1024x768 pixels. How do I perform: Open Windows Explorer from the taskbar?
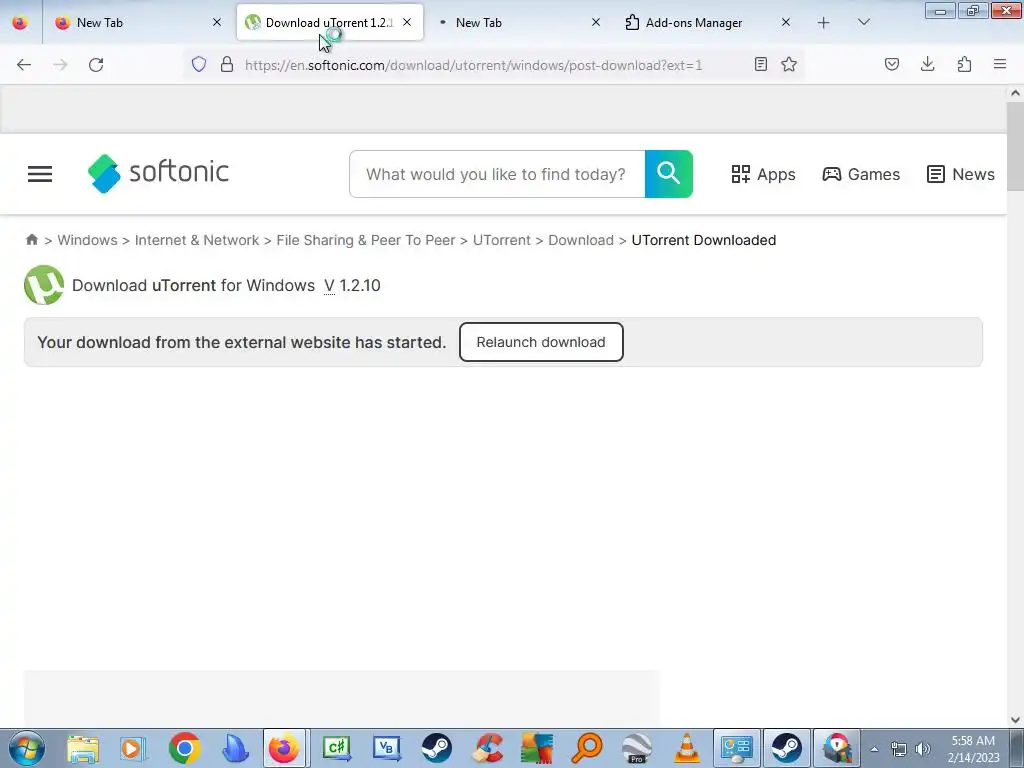83,748
